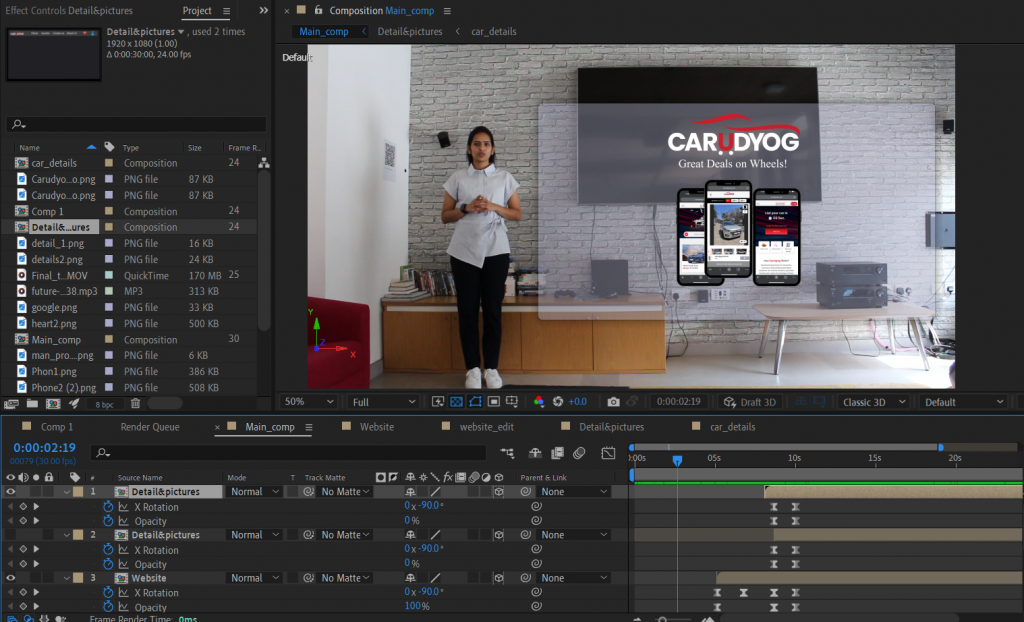Open the Full resolution dropdown
1024x622 pixels.
coord(383,402)
